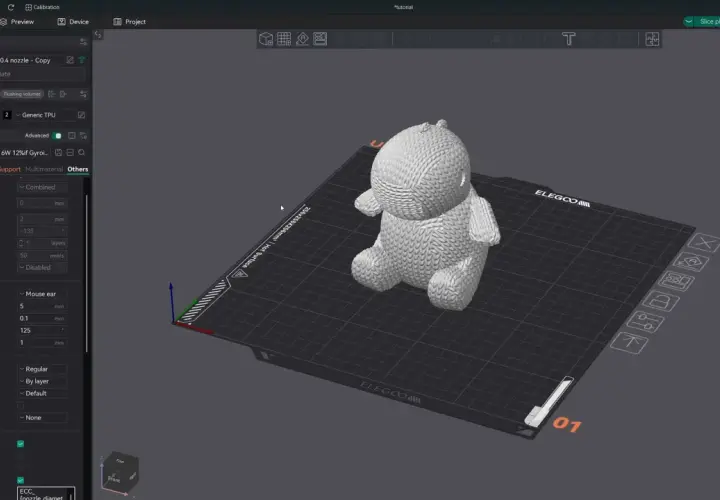Open the Disabled dropdown
This screenshot has width=720, height=500.
pos(42,267)
